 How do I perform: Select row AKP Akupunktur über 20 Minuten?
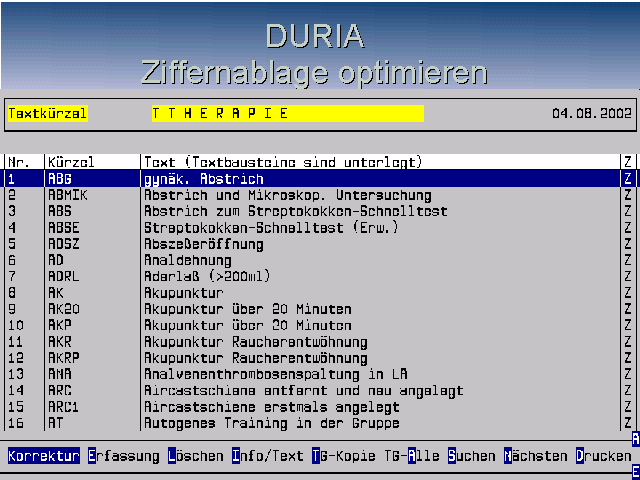coord(320,325)
